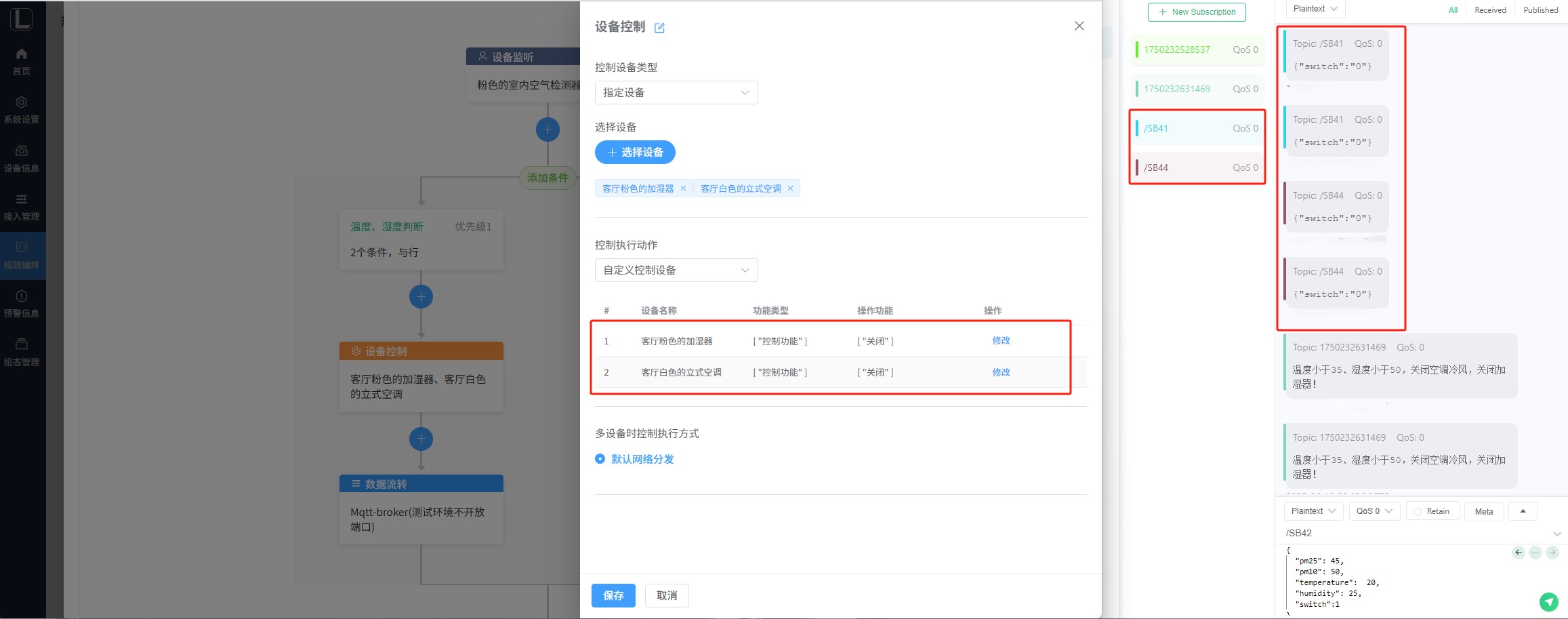
Task: Open the 指定设备 device type dropdown
Action: pos(676,93)
